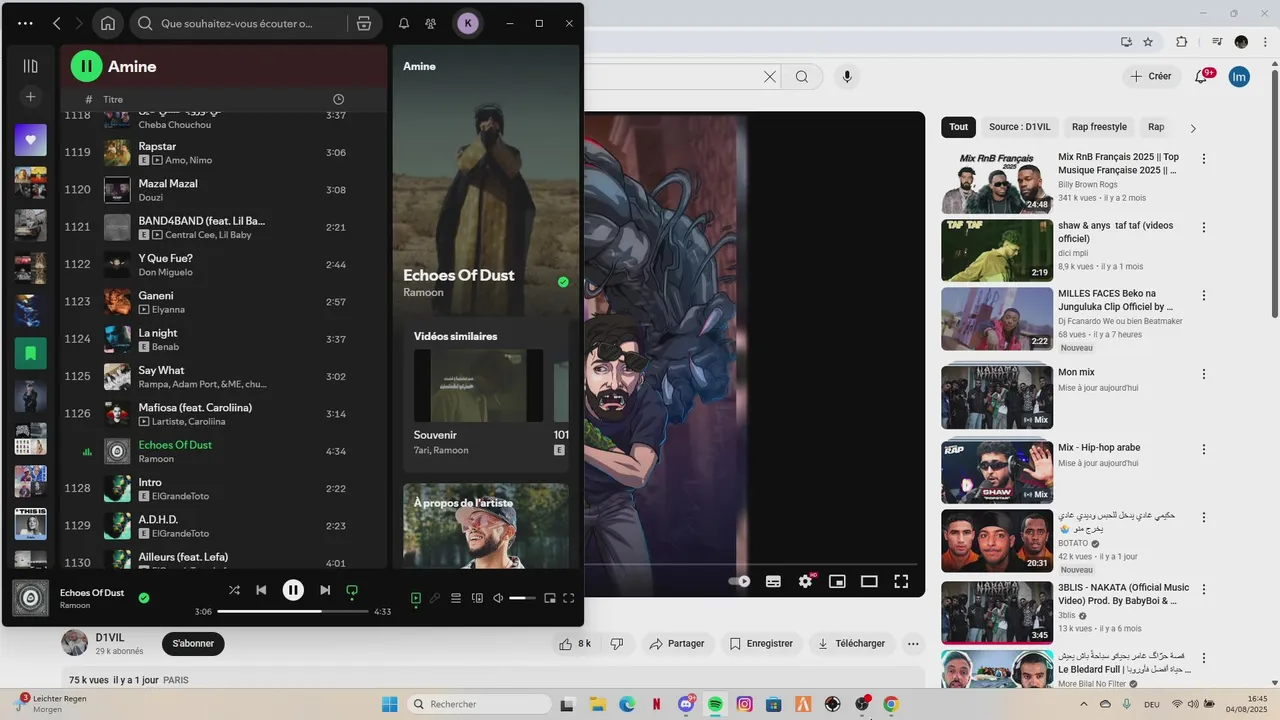The width and height of the screenshot is (1280, 720).
Task: Open lyrics microphone icon in Spotify
Action: click(435, 598)
